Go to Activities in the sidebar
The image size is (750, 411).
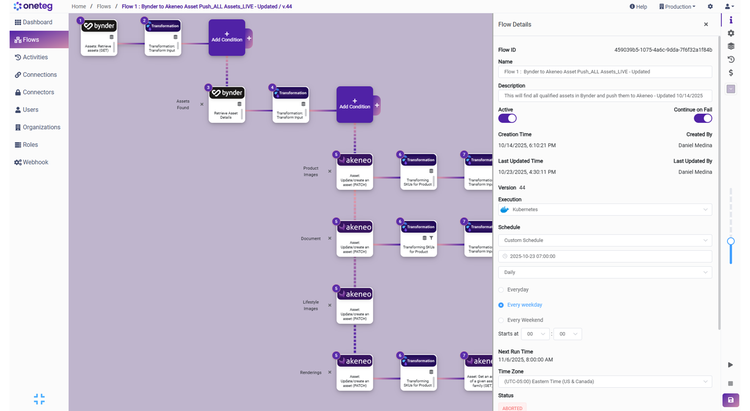click(35, 57)
